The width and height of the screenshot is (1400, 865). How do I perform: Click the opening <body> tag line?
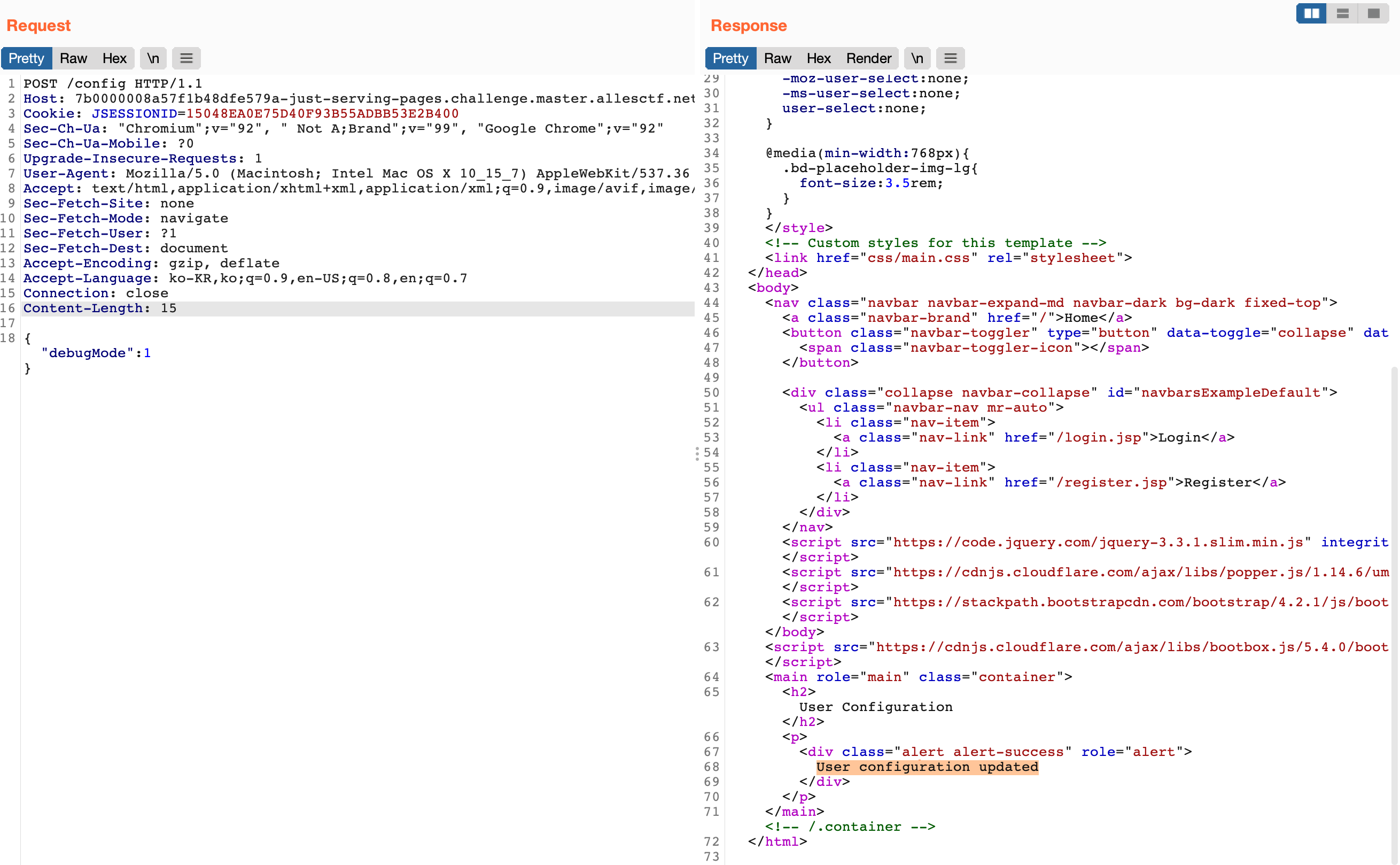(773, 288)
